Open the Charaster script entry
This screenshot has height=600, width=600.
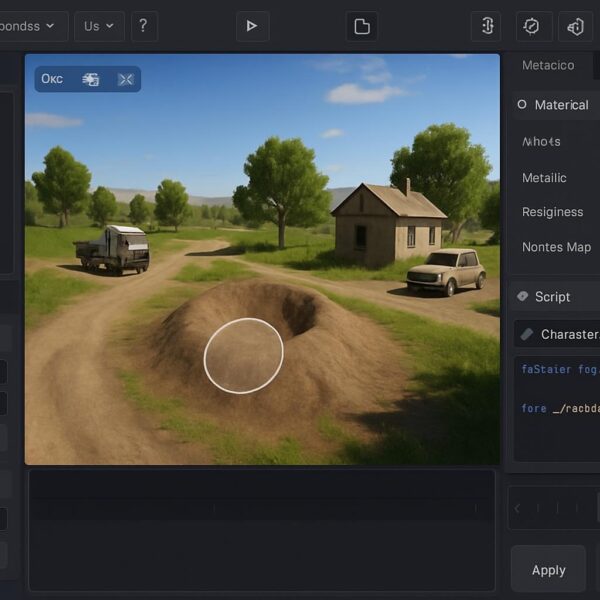click(x=557, y=334)
